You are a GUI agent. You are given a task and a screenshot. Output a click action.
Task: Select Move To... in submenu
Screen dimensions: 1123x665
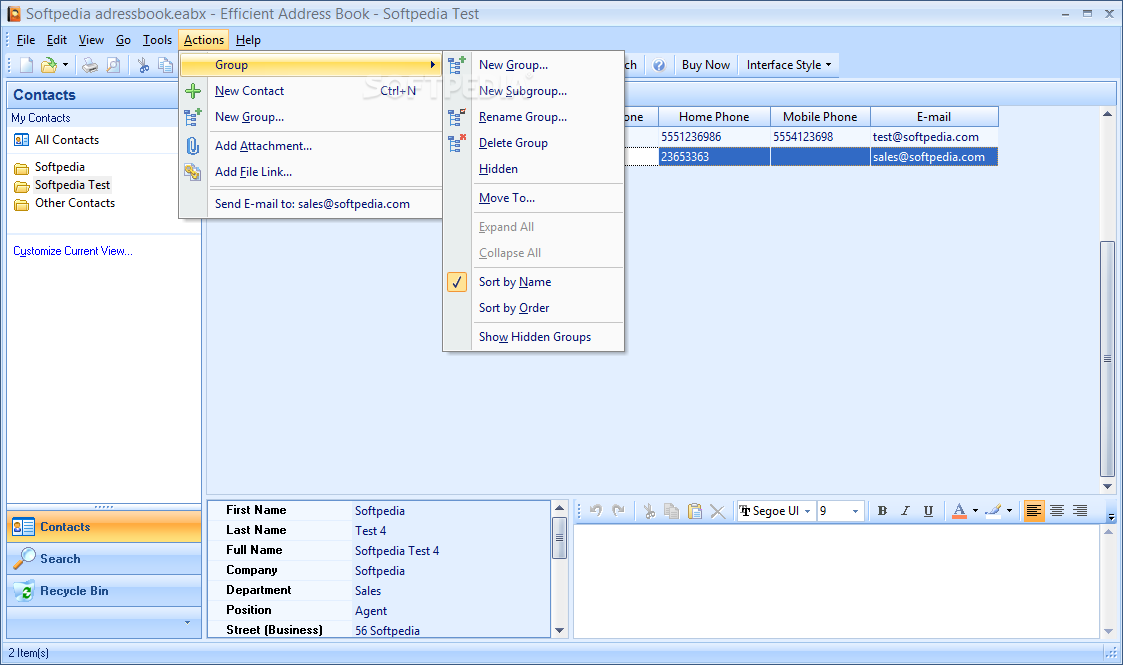click(534, 198)
